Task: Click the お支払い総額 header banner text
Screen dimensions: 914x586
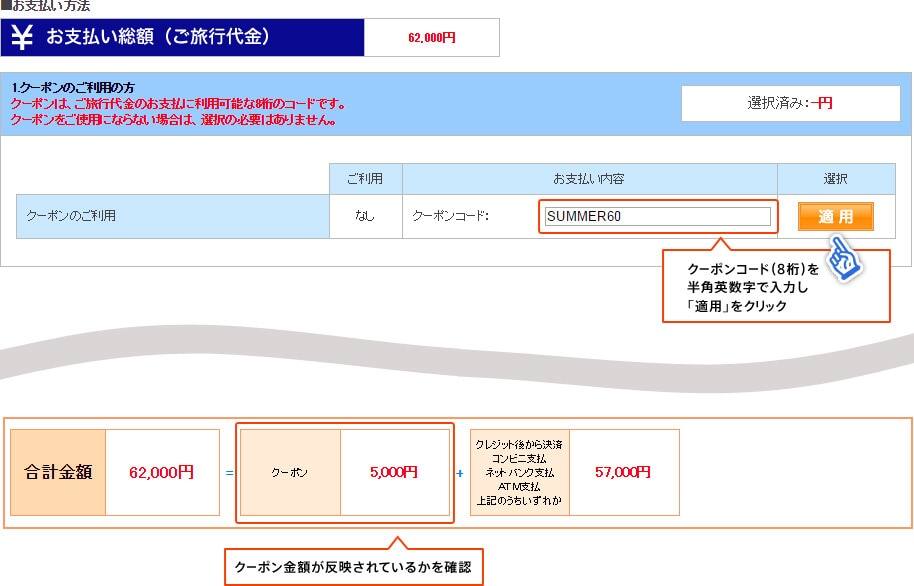Action: click(x=158, y=37)
